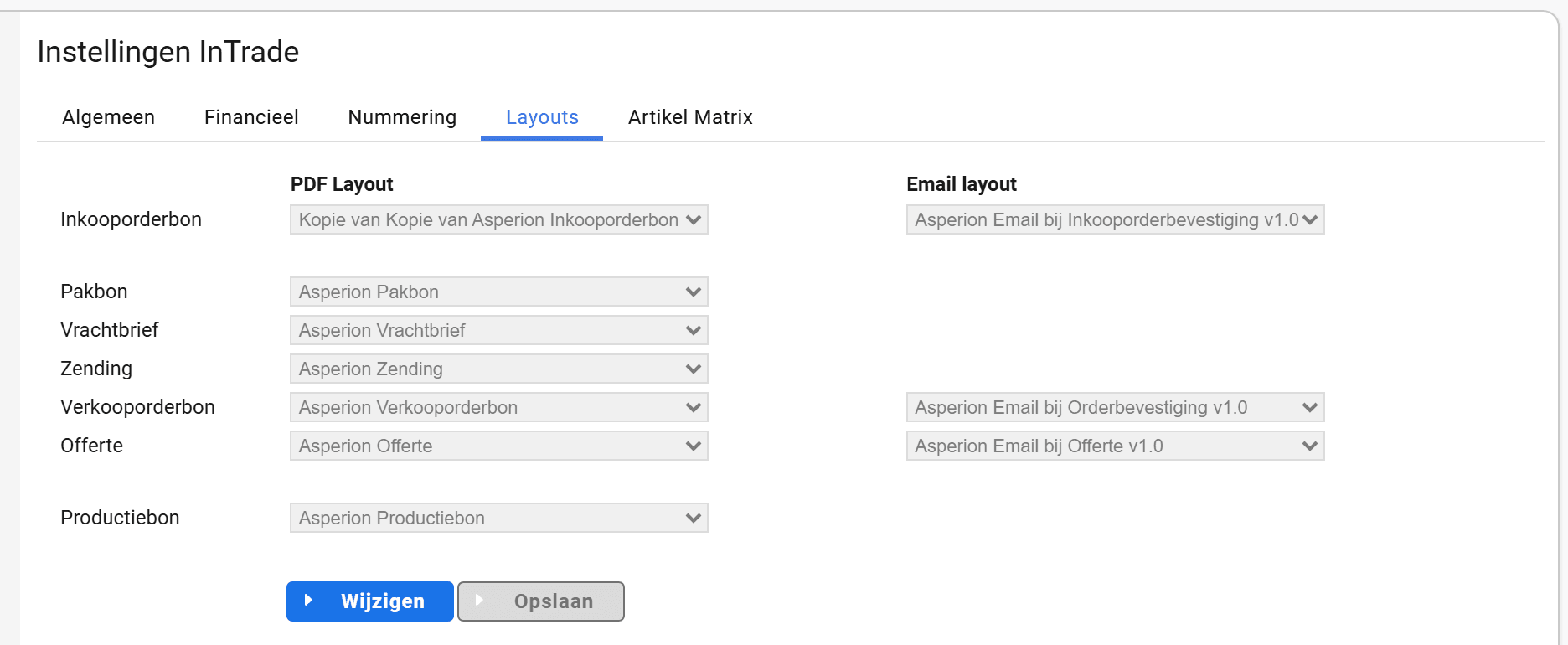
Task: Open the Asperion Productiebon dropdown
Action: point(499,518)
